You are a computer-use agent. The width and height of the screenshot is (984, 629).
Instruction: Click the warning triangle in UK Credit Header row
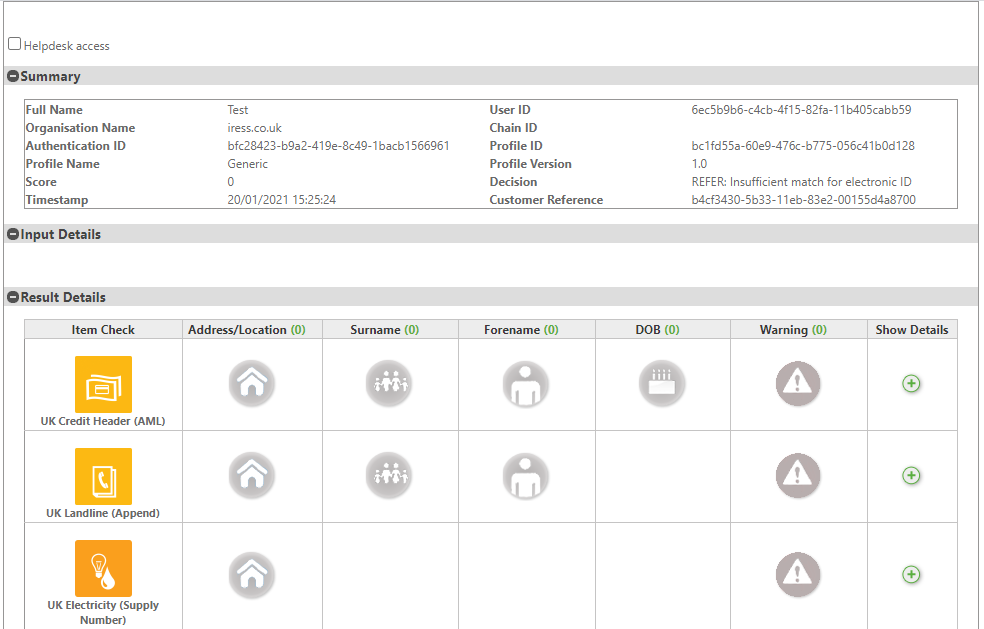pyautogui.click(x=798, y=383)
